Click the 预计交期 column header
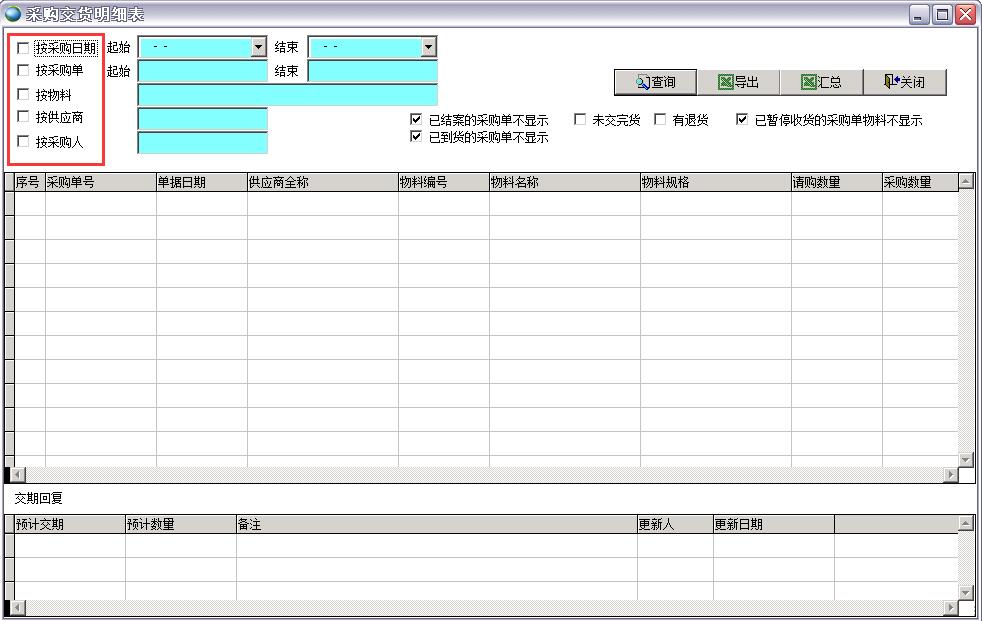Viewport: 982px width, 621px height. 69,524
